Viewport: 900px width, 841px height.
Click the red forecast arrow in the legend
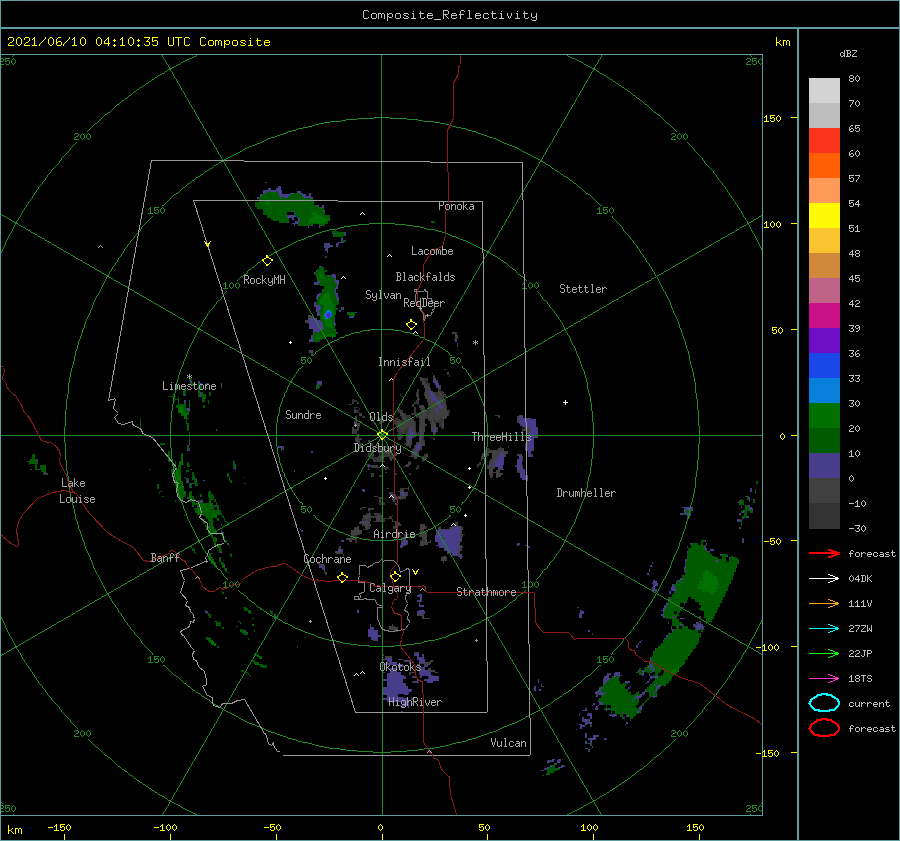click(824, 553)
